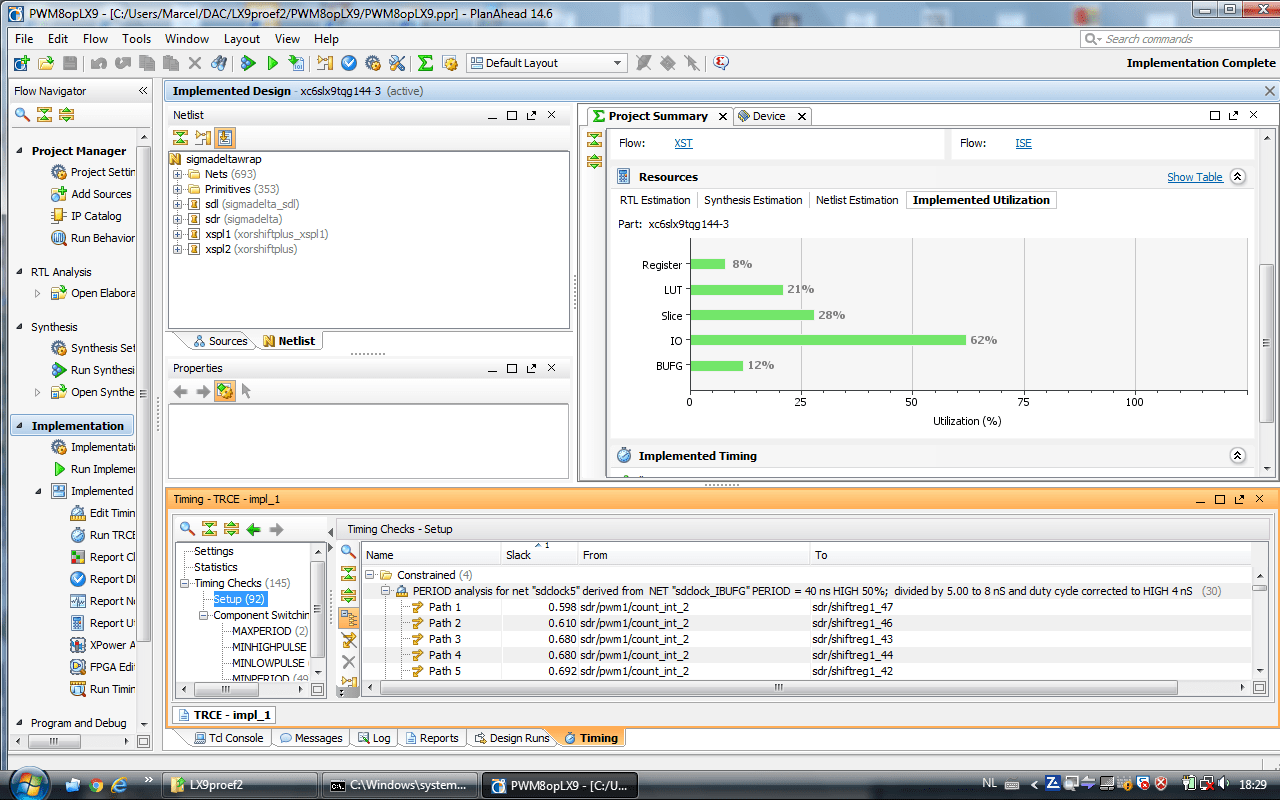Switch to the Sources tab

coord(220,341)
